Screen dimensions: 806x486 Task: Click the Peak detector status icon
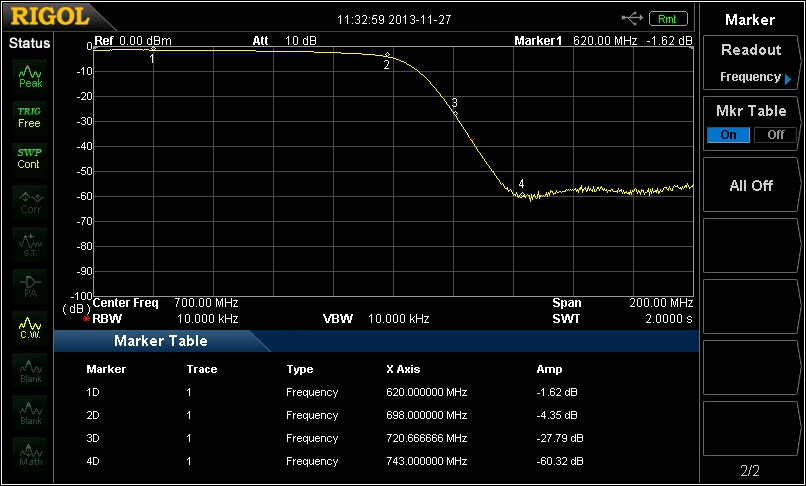click(30, 76)
